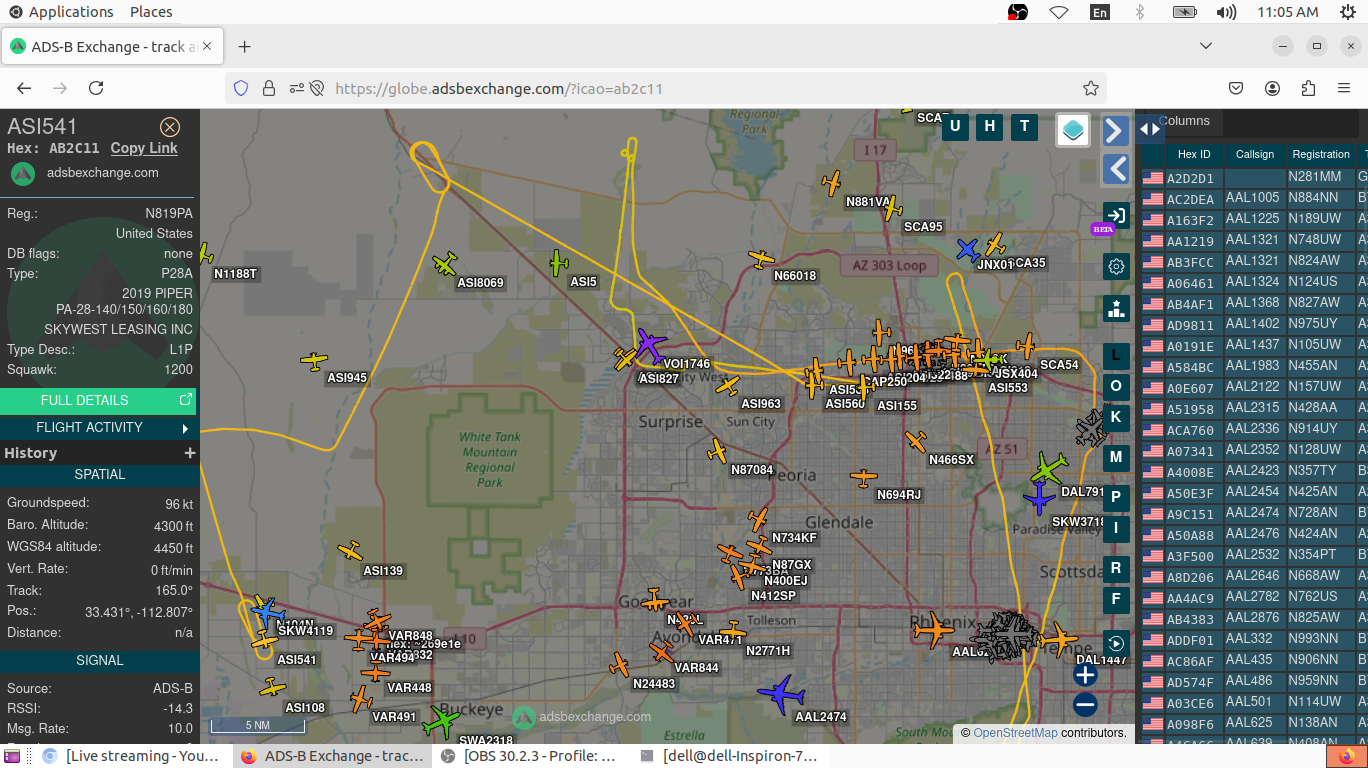Open map settings gear
1368x768 pixels.
tap(1116, 267)
